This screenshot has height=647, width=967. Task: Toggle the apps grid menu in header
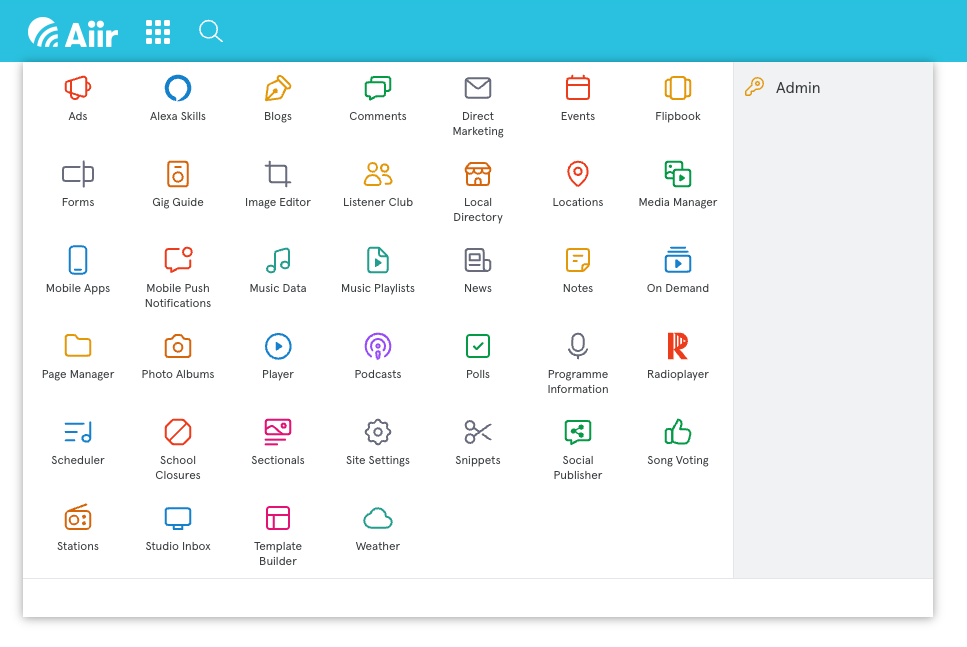[x=158, y=32]
